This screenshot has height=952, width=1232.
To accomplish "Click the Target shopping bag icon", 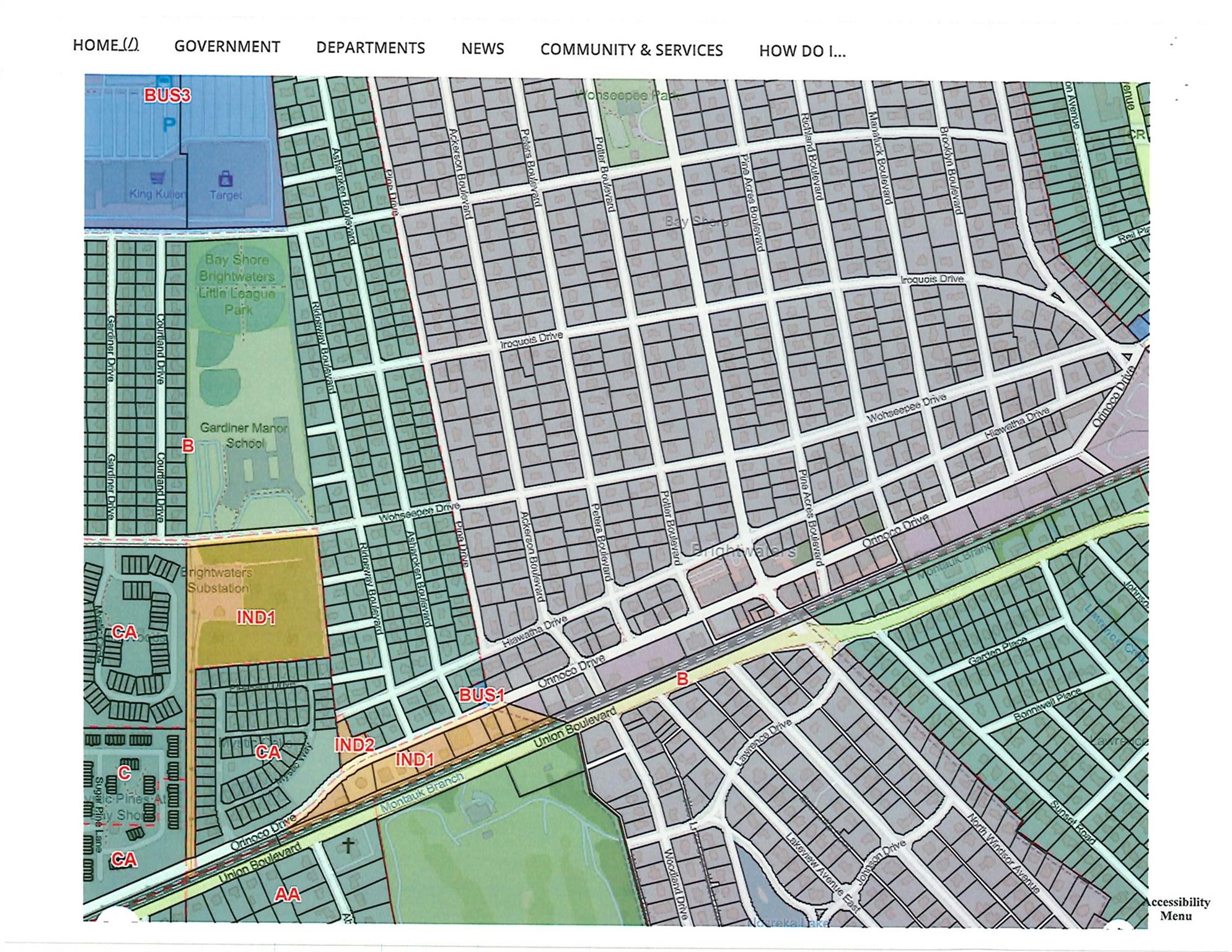I will point(226,178).
